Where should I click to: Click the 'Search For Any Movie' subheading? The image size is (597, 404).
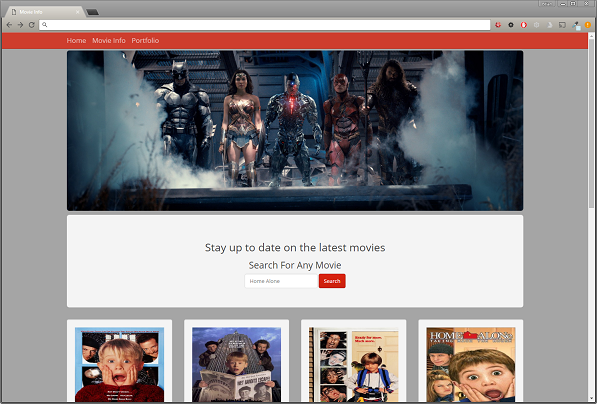pos(295,265)
